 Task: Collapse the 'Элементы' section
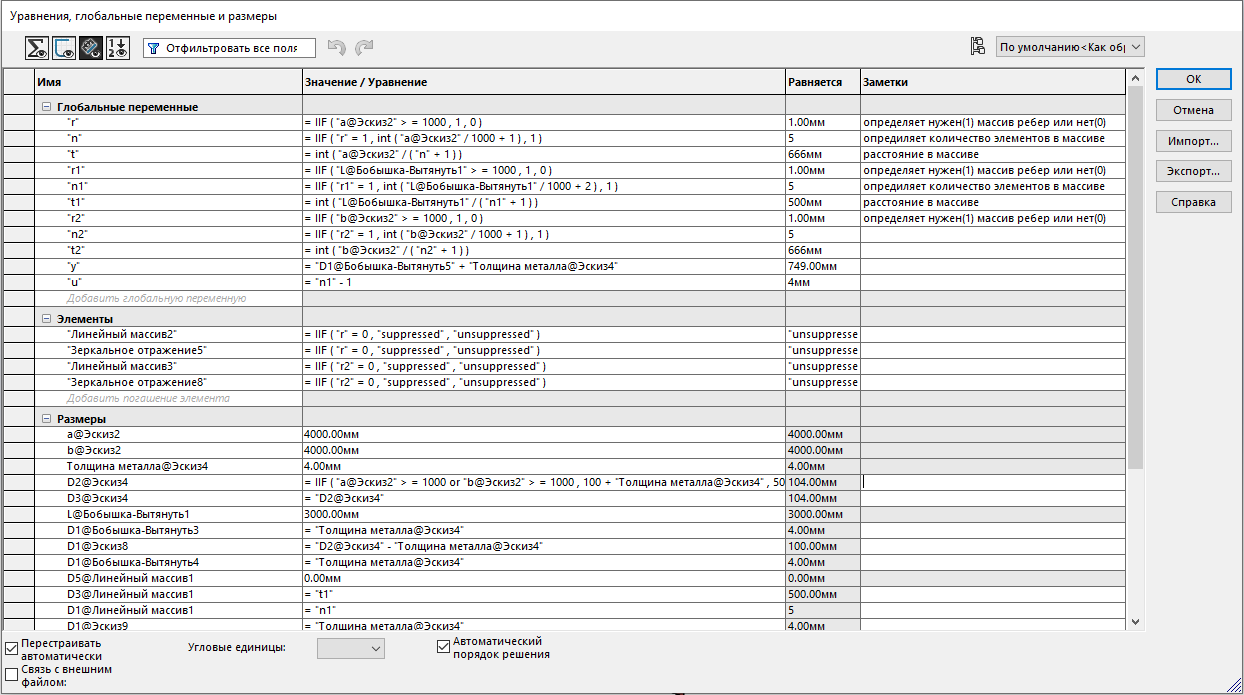point(46,319)
